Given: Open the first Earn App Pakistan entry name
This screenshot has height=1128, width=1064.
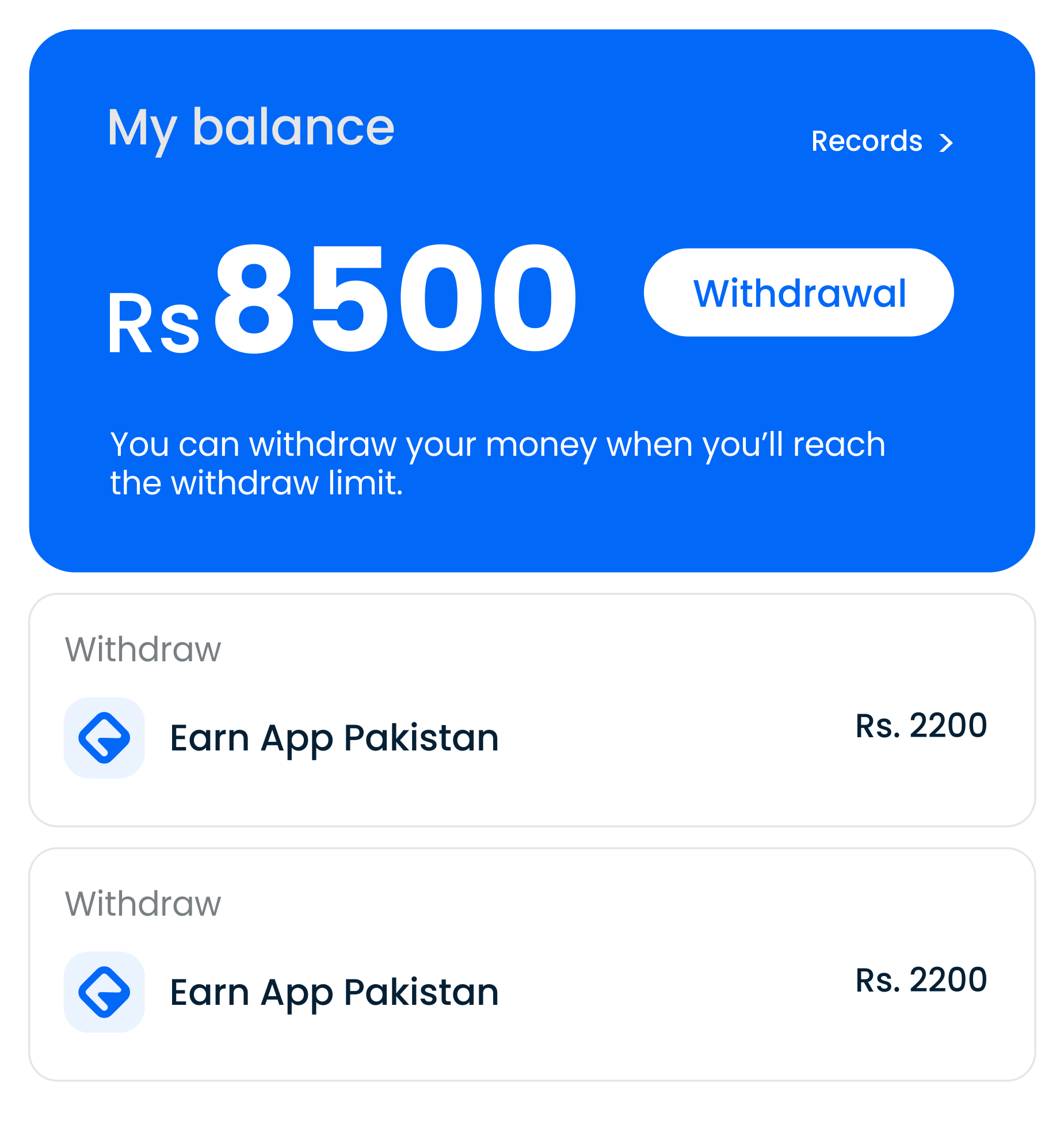Looking at the screenshot, I should pos(334,738).
